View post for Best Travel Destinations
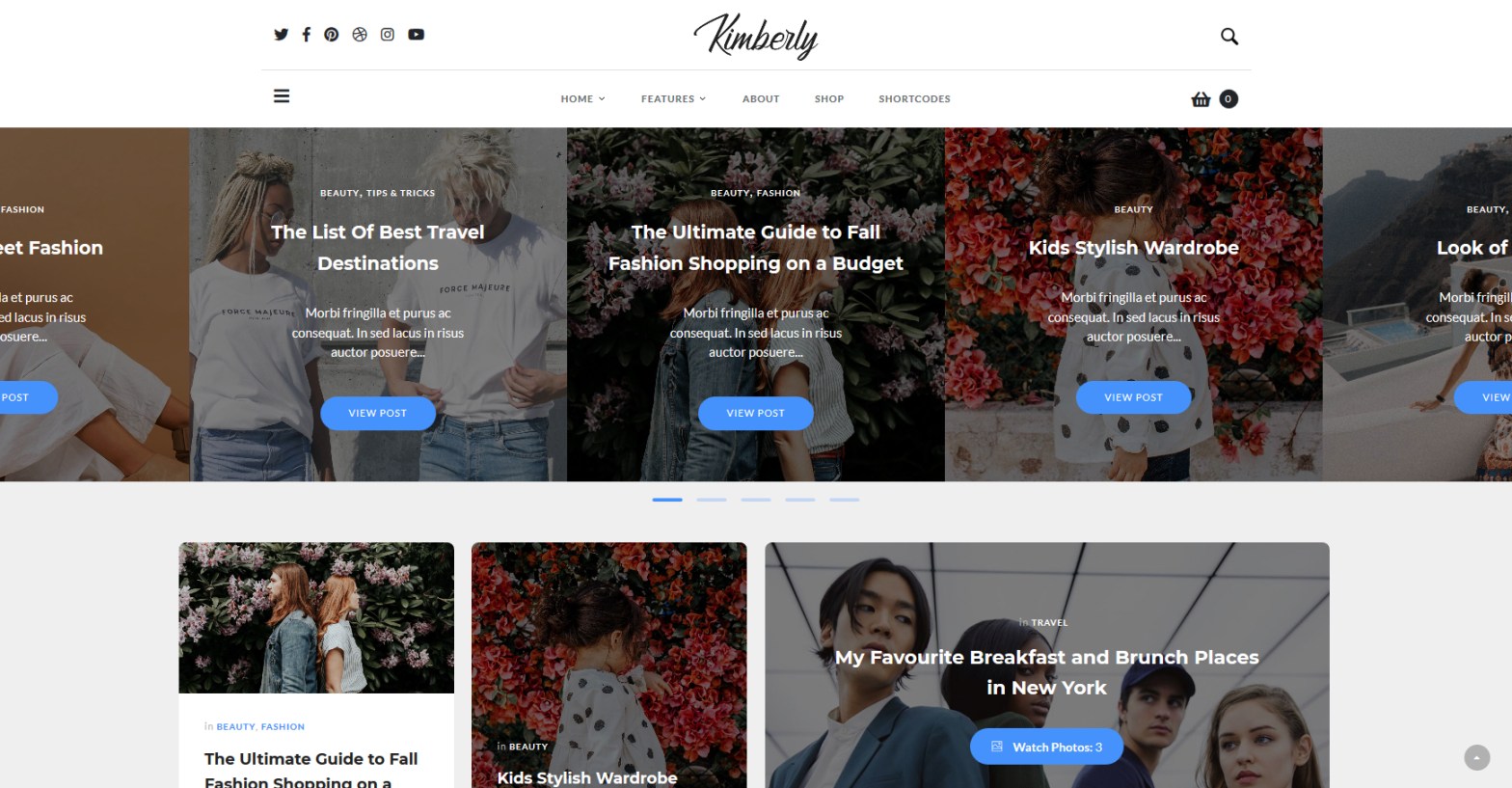1512x788 pixels. pyautogui.click(x=378, y=413)
